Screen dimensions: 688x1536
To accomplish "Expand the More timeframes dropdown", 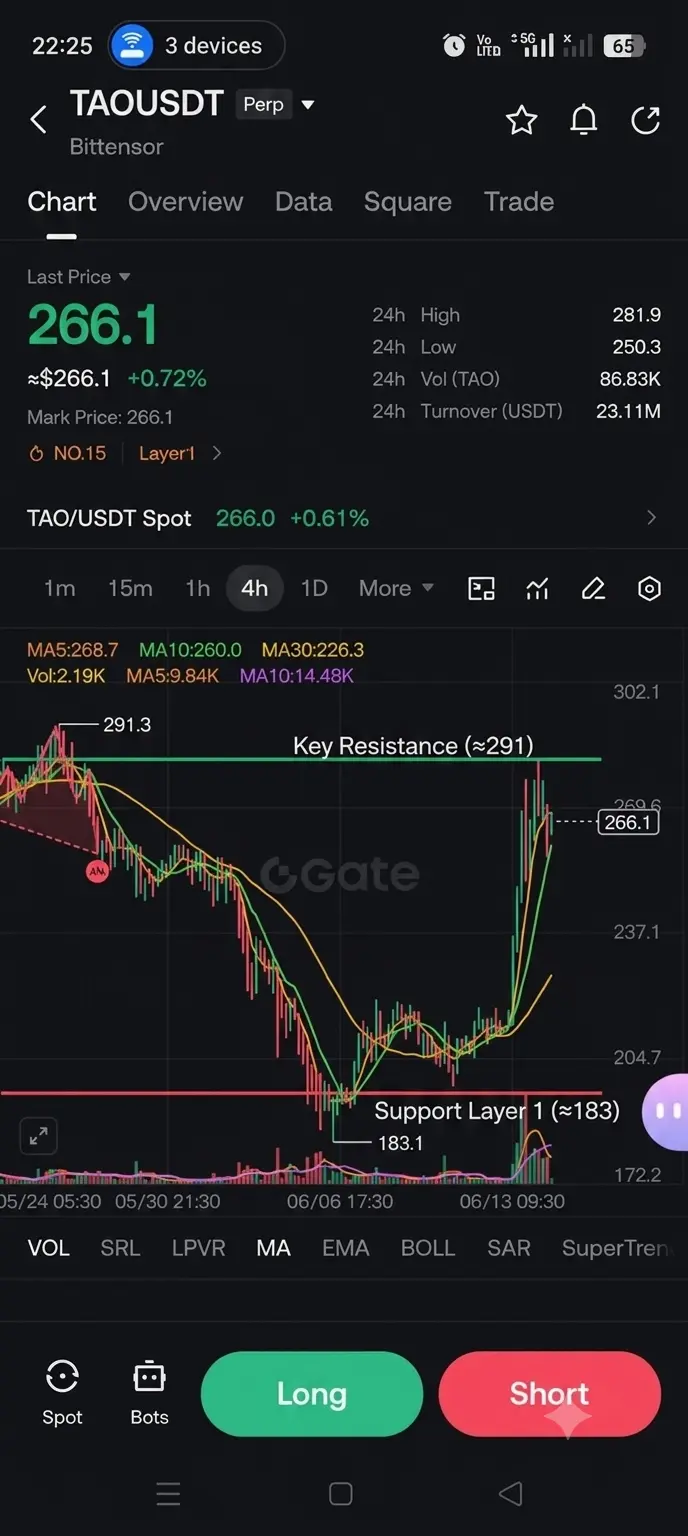I will [x=396, y=588].
